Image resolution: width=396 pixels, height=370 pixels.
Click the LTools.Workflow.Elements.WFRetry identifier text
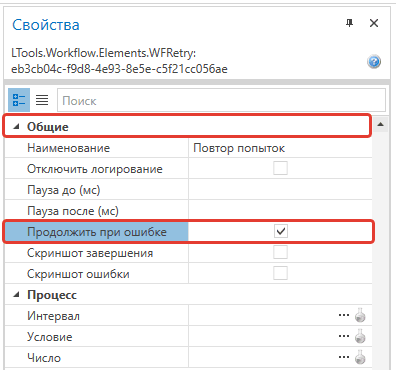(119, 61)
